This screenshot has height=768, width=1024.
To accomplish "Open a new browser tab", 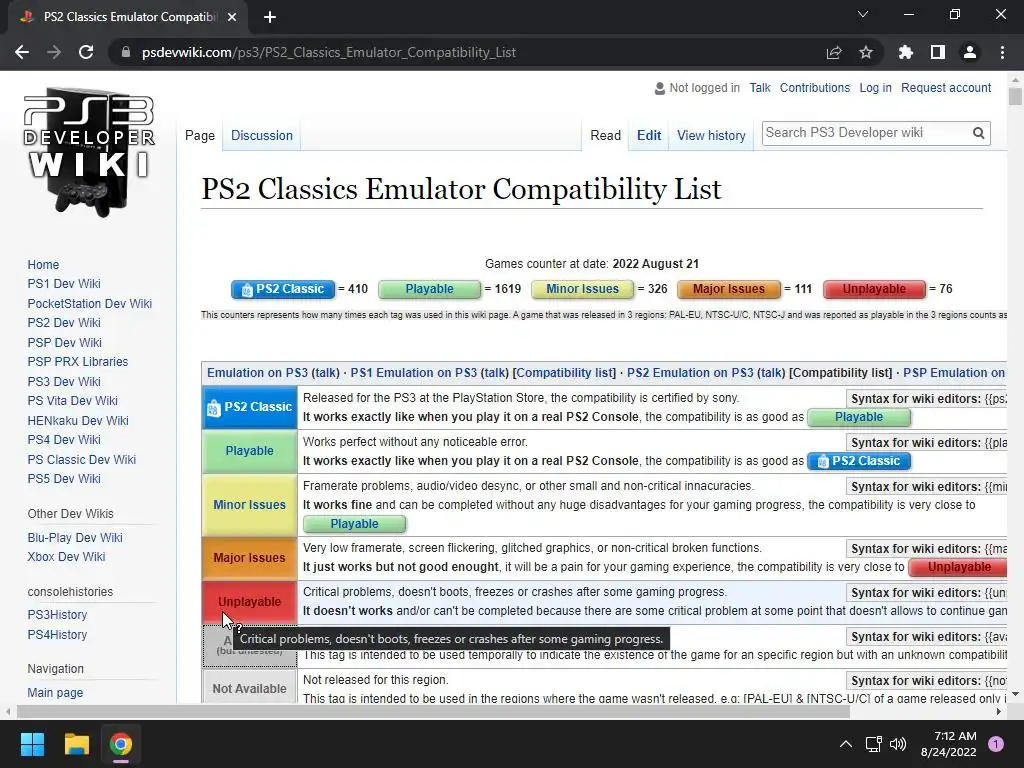I will (270, 17).
